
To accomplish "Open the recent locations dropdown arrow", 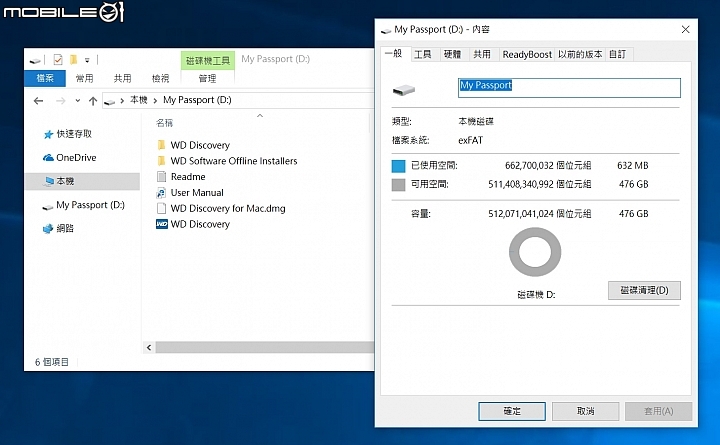I will pyautogui.click(x=78, y=101).
